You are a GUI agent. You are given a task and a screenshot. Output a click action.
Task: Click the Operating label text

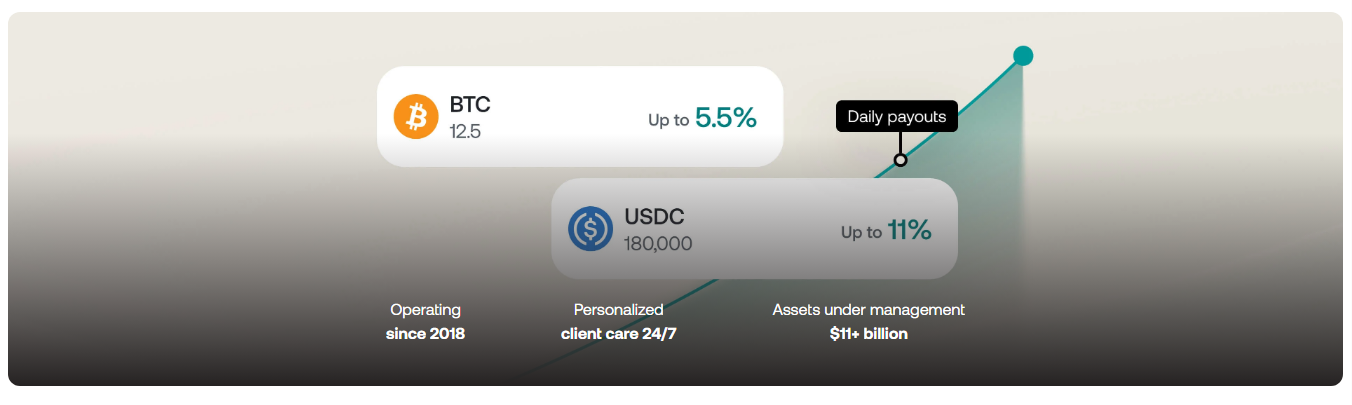(425, 310)
